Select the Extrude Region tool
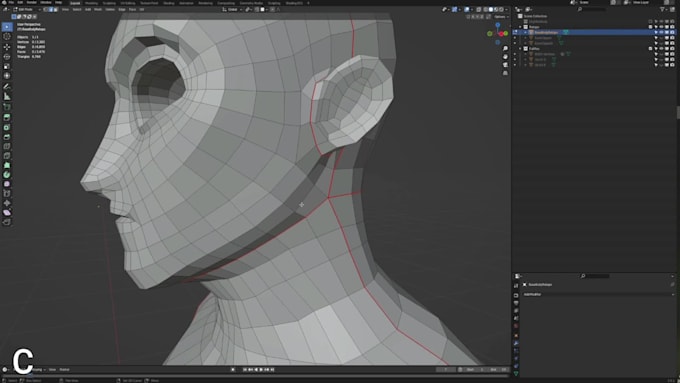Screen dimensions: 680x383 pyautogui.click(x=7, y=118)
